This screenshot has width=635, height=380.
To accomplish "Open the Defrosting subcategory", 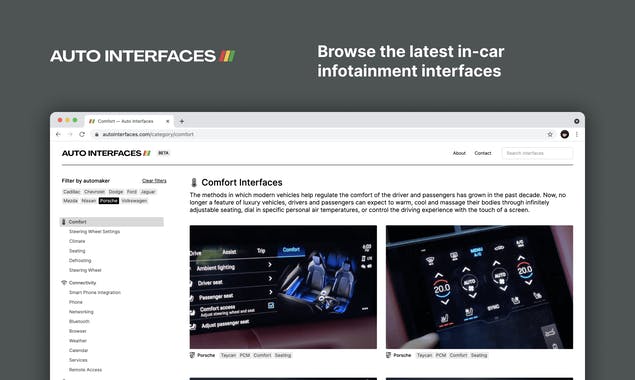I will point(80,260).
